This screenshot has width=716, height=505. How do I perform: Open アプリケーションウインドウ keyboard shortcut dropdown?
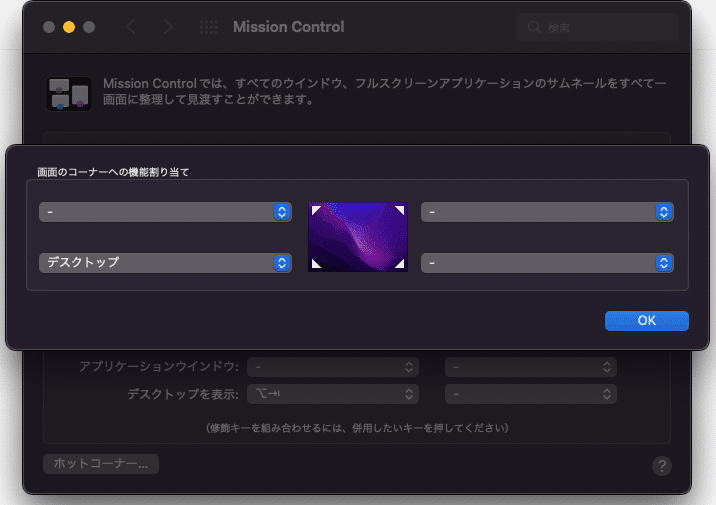point(333,367)
